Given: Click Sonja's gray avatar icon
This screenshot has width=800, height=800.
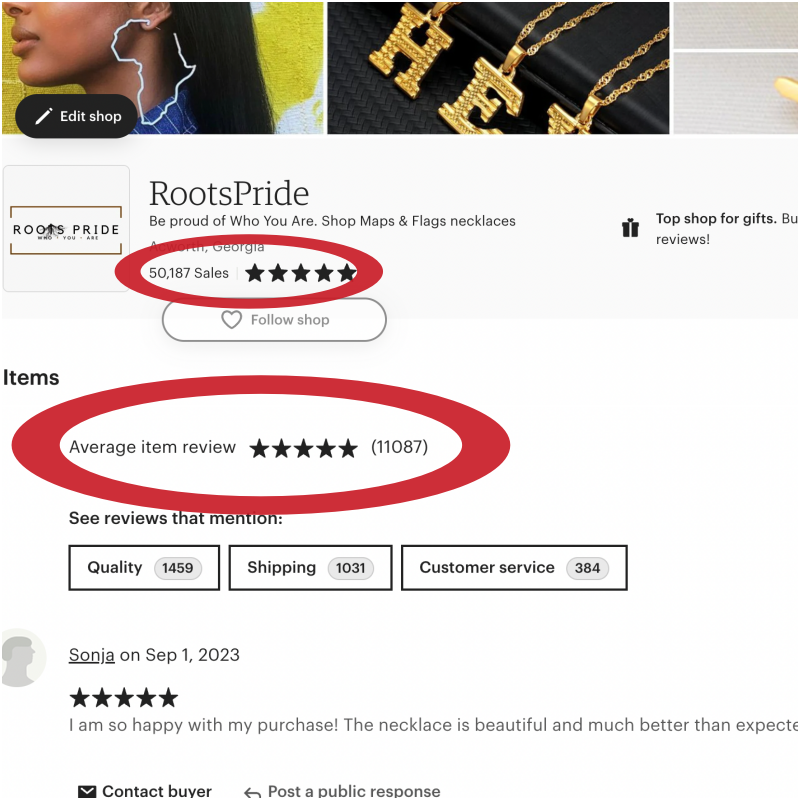Looking at the screenshot, I should click(x=23, y=658).
